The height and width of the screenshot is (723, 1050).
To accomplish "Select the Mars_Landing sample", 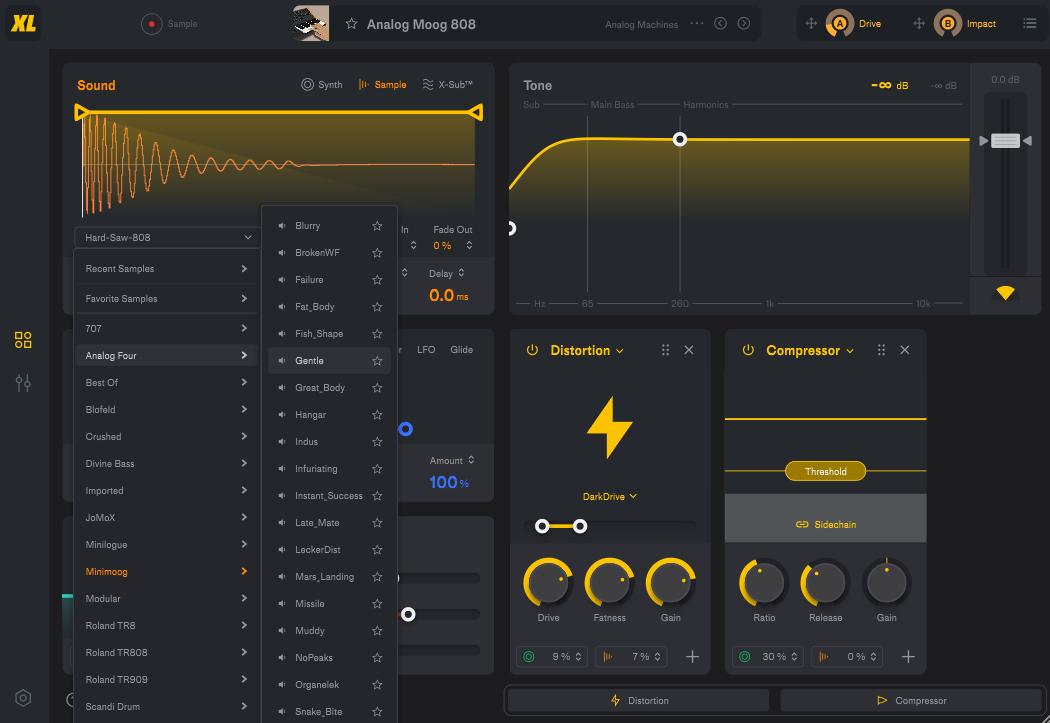I will (329, 576).
